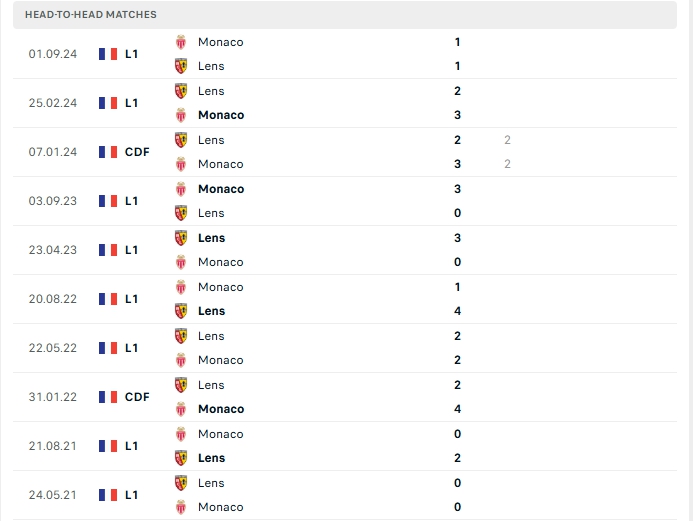Viewport: 693px width, 521px height.
Task: Open the Head-to-Head Matches section header
Action: click(345, 15)
